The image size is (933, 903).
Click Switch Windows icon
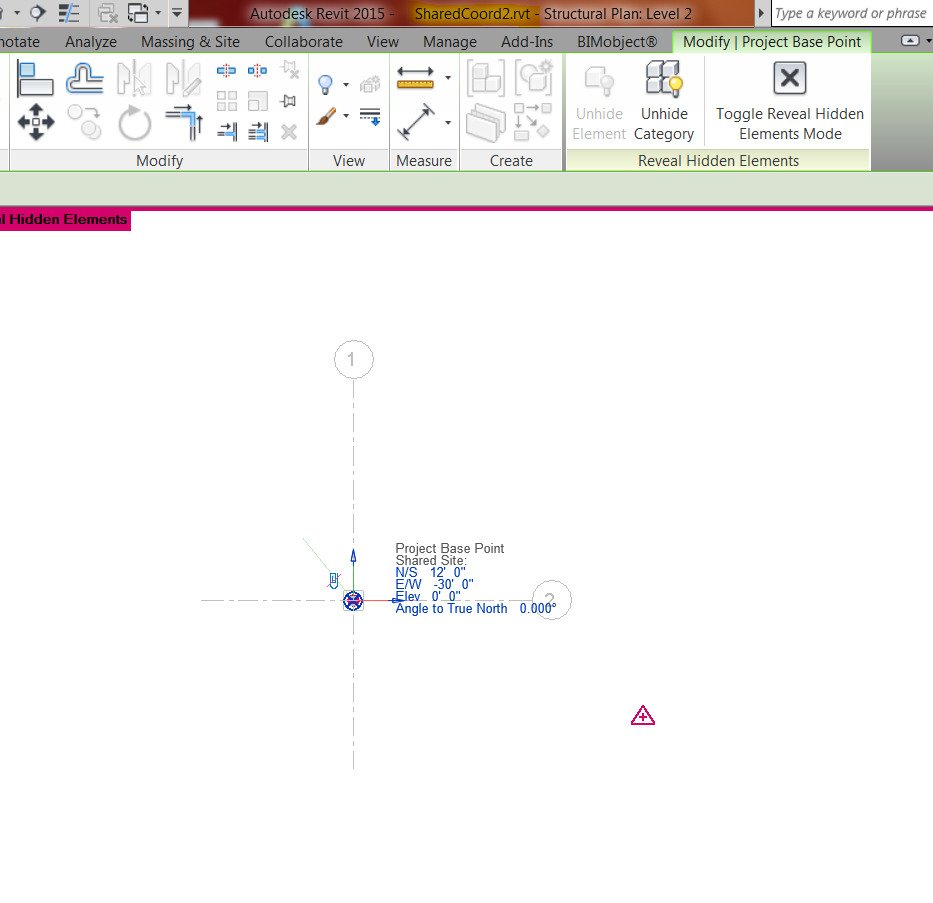click(138, 12)
